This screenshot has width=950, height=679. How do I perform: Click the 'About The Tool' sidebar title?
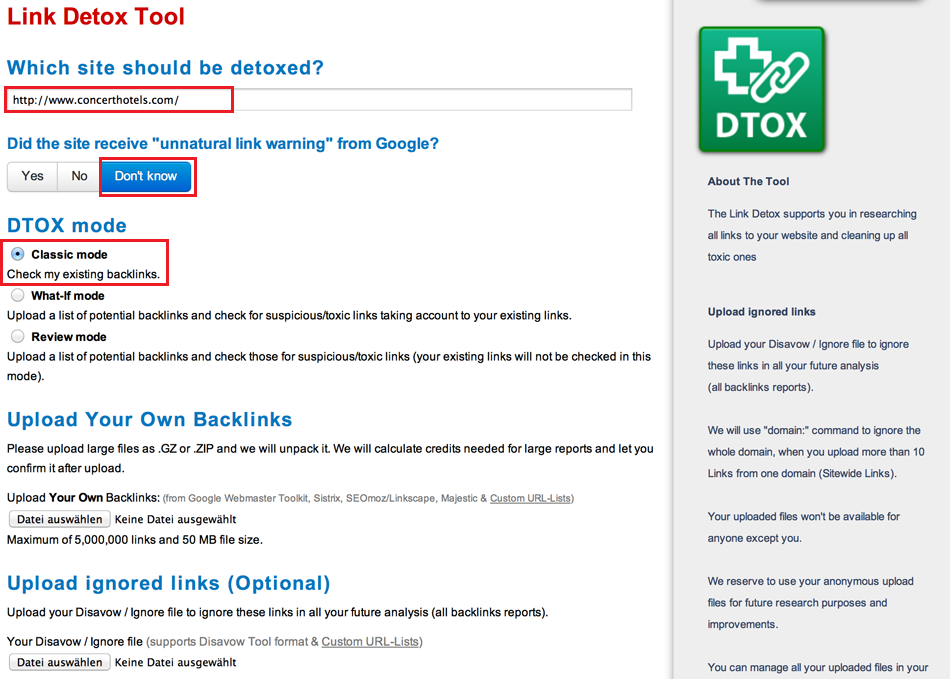748,181
